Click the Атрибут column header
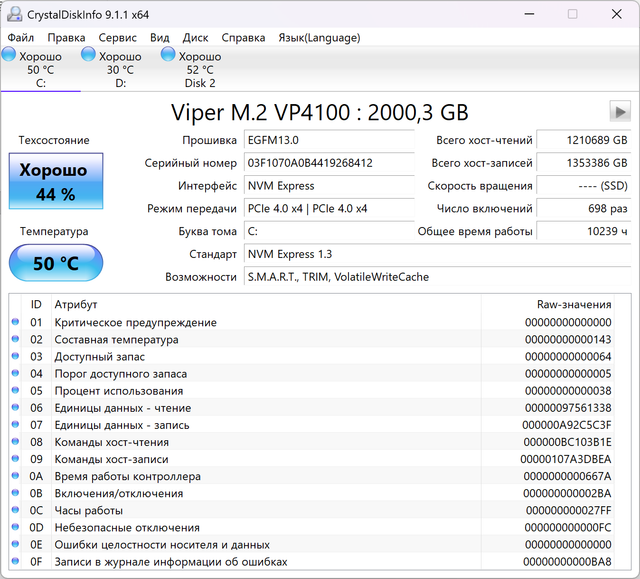The image size is (640, 579). 266,304
